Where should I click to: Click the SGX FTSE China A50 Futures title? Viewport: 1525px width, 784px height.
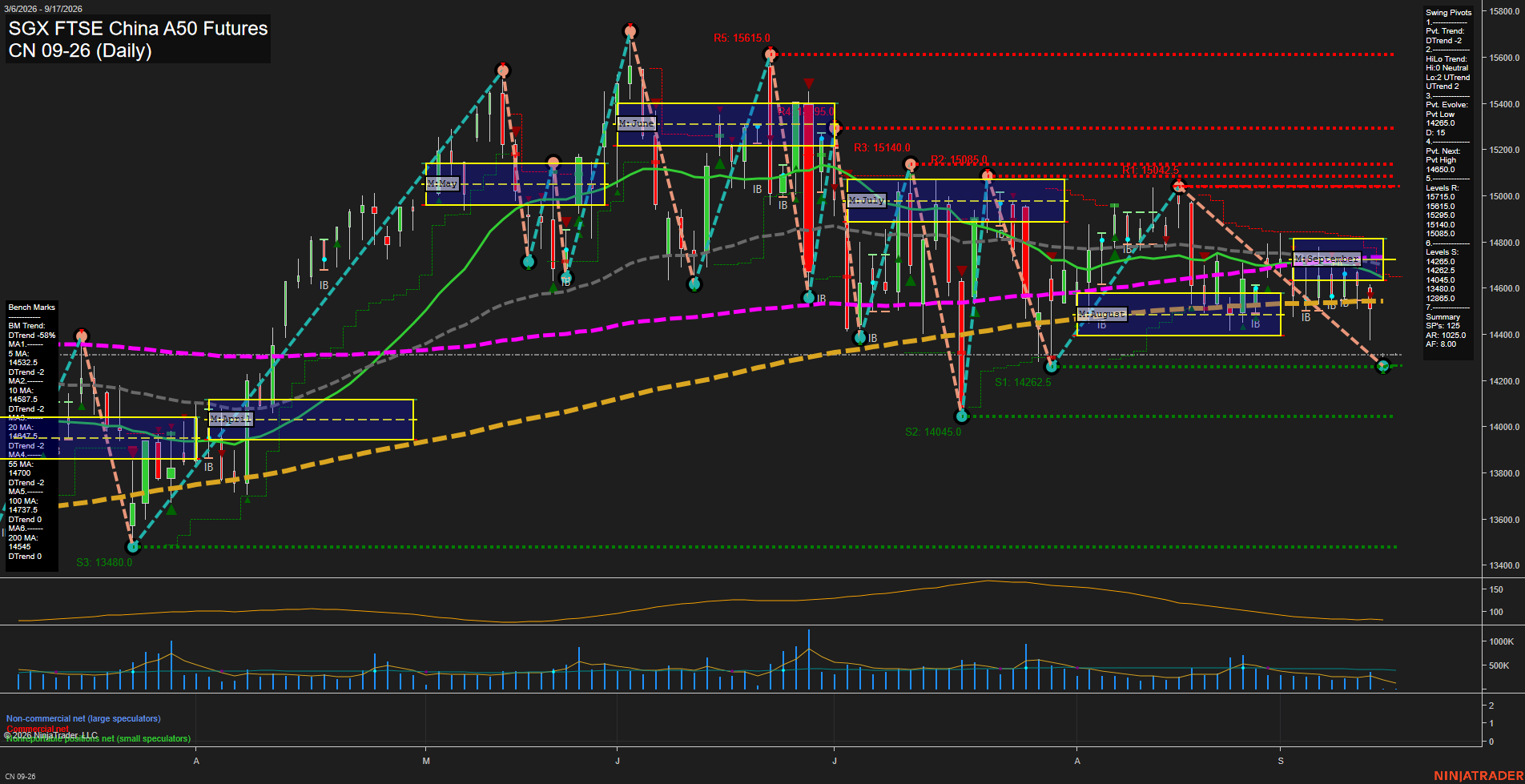[138, 29]
